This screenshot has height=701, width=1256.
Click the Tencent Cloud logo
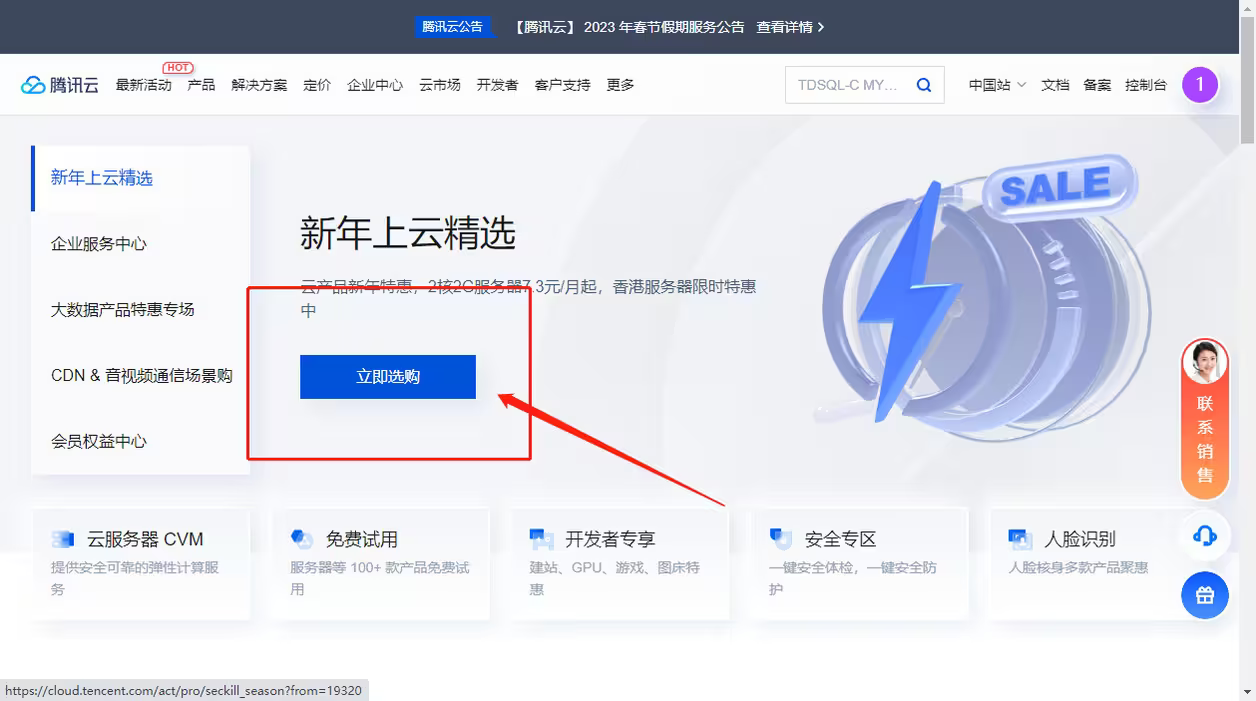pos(60,85)
